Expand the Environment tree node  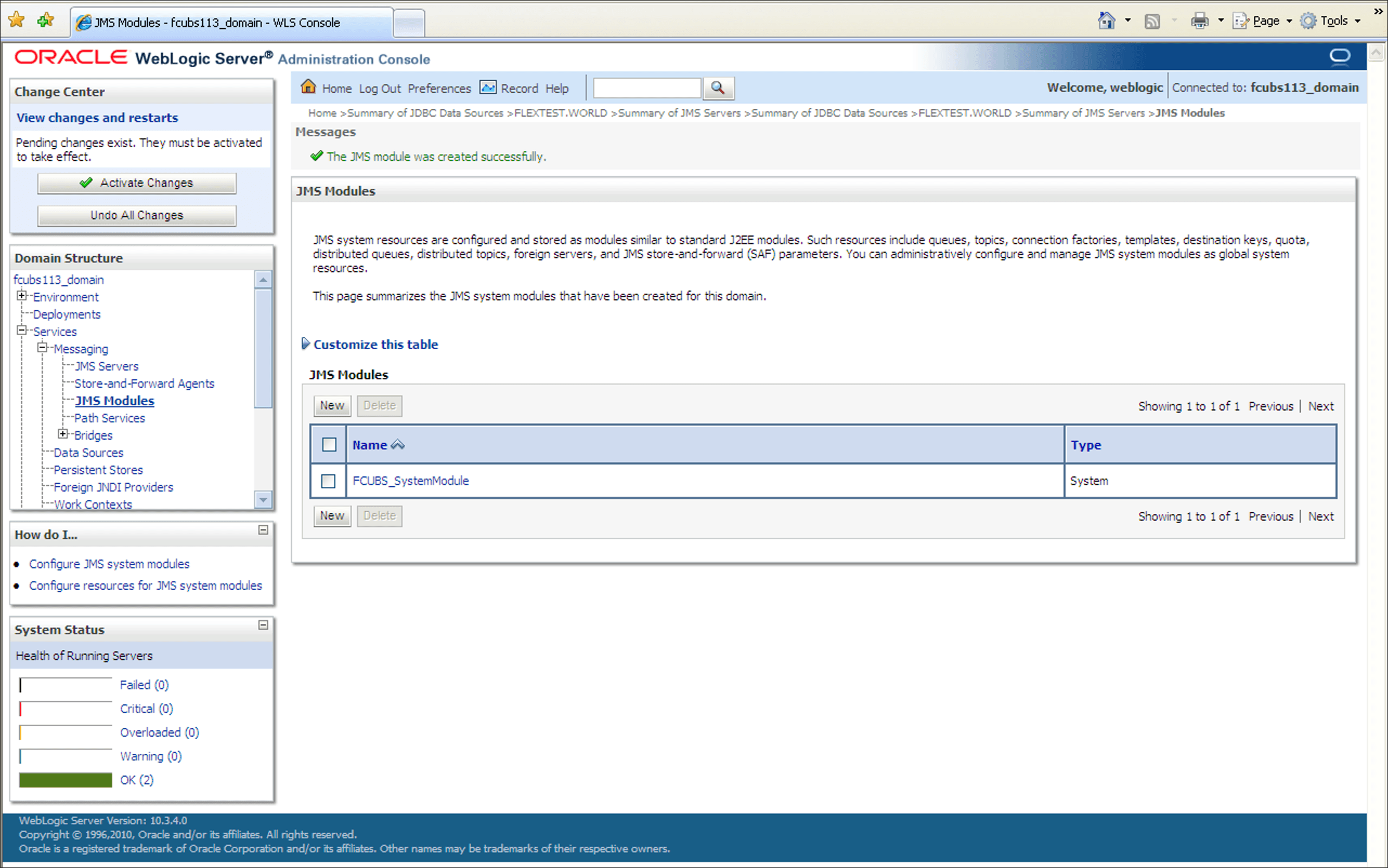coord(22,296)
